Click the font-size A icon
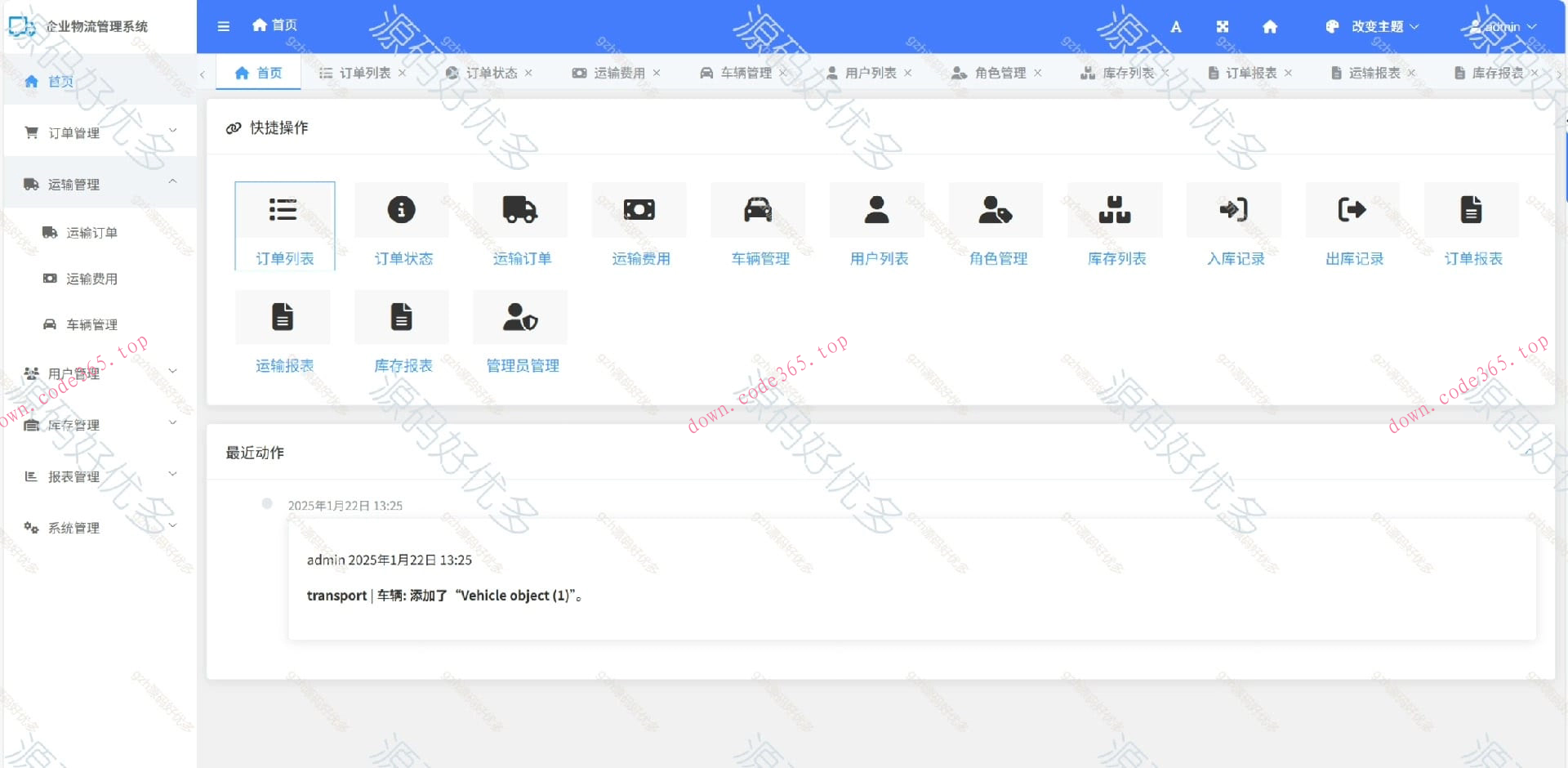Image resolution: width=1568 pixels, height=768 pixels. click(x=1176, y=26)
